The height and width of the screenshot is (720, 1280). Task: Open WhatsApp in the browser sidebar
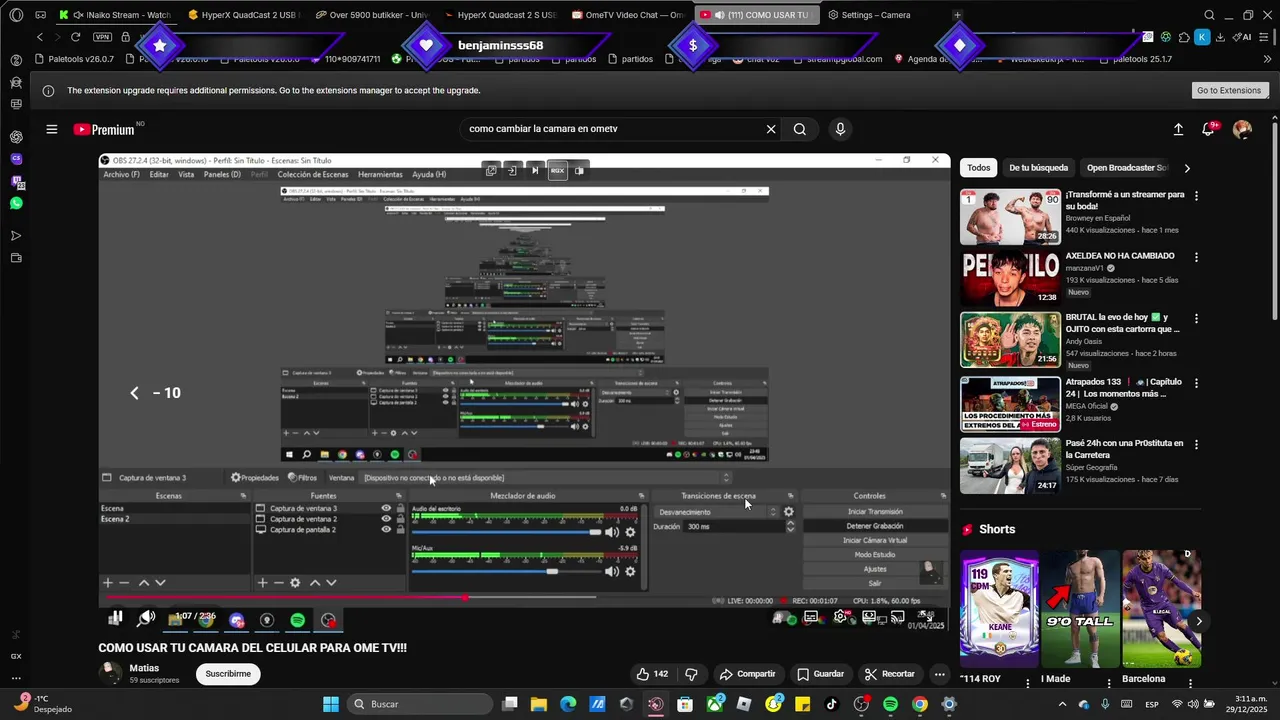(x=16, y=203)
